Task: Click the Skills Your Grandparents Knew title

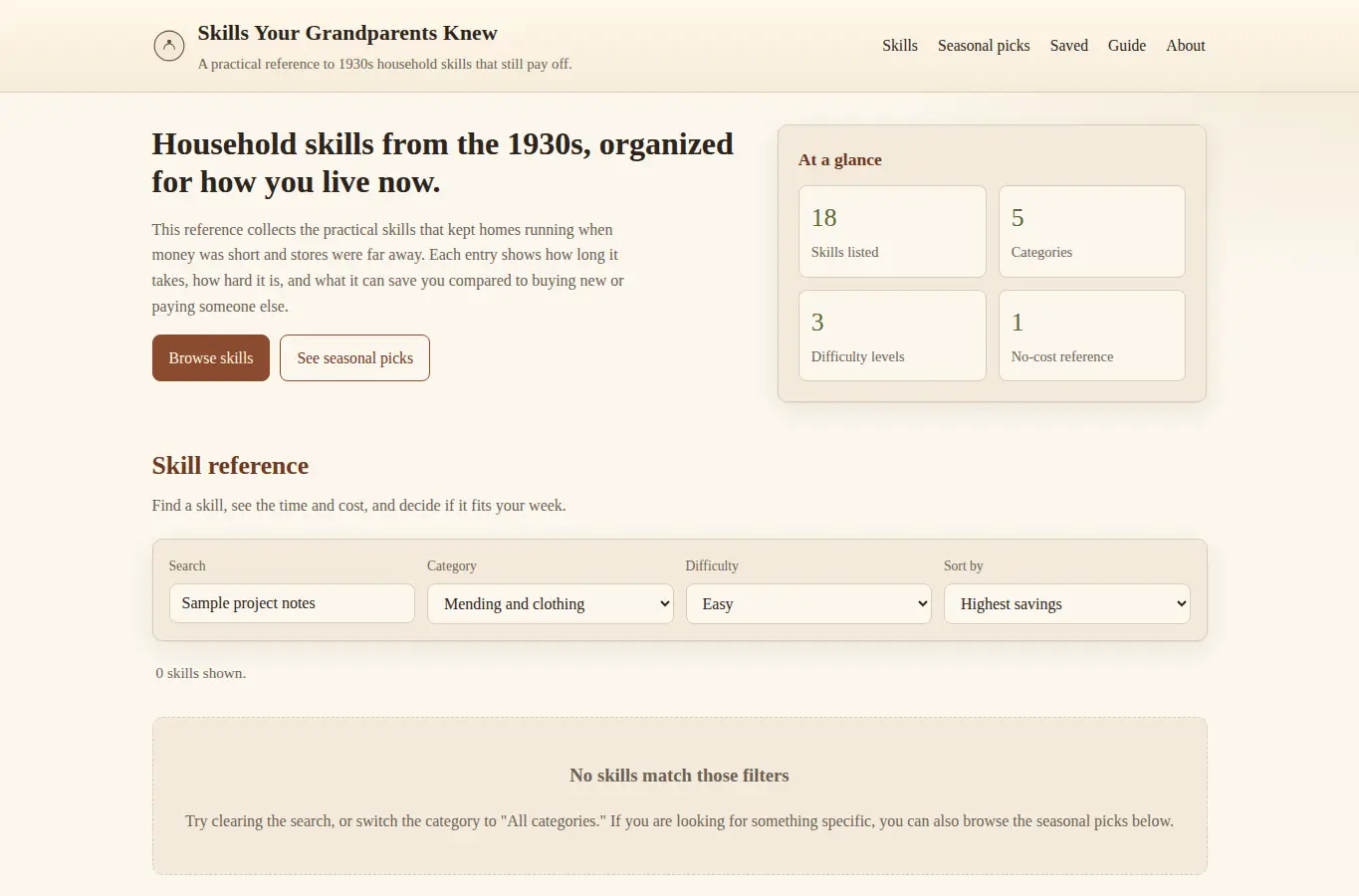Action: [347, 33]
